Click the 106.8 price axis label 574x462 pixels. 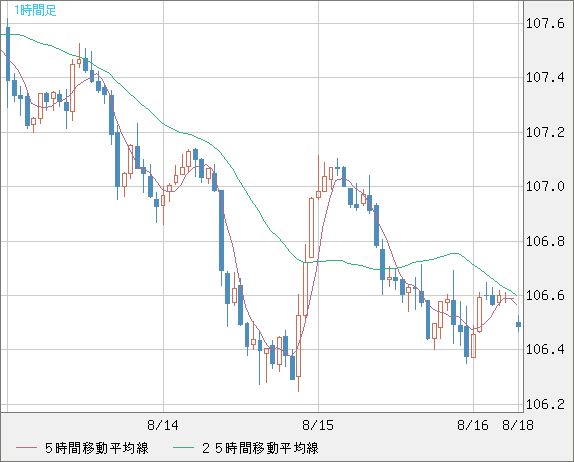point(545,241)
